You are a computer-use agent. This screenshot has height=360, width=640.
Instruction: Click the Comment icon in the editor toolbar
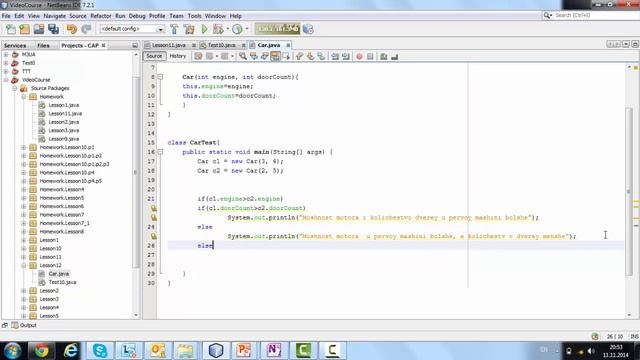384,56
